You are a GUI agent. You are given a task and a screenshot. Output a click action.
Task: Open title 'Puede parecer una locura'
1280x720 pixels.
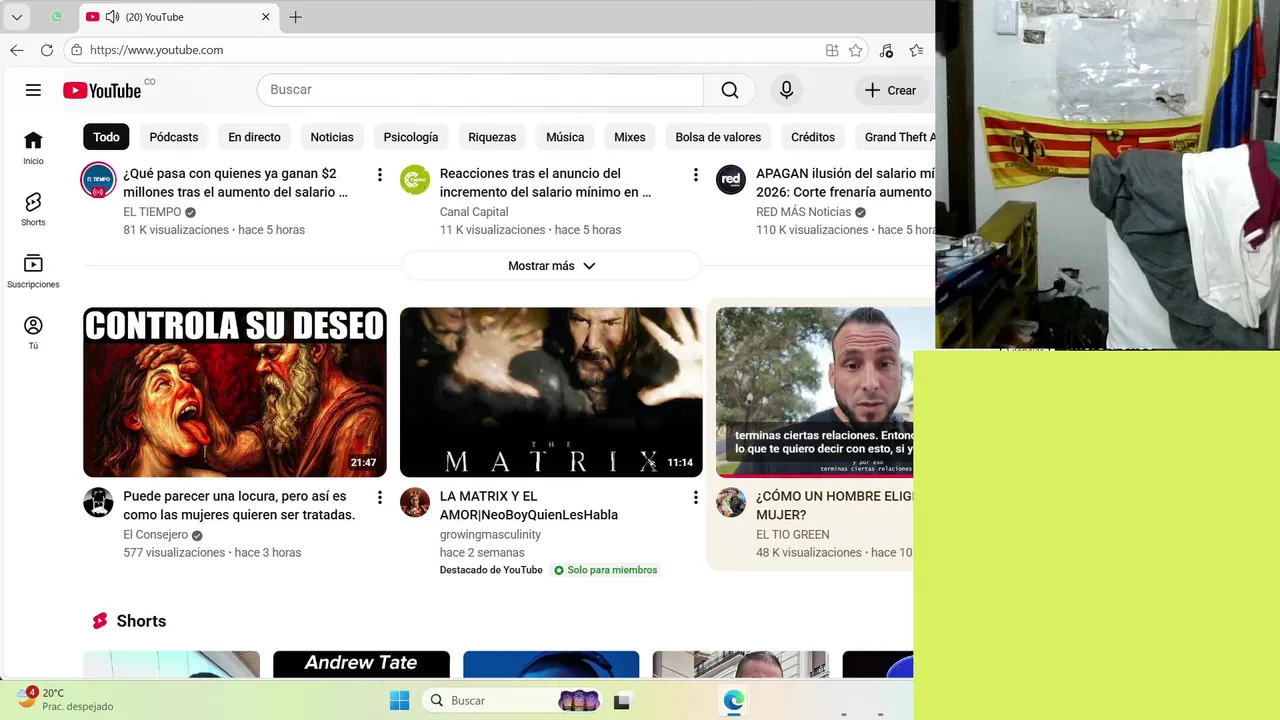pyautogui.click(x=239, y=505)
